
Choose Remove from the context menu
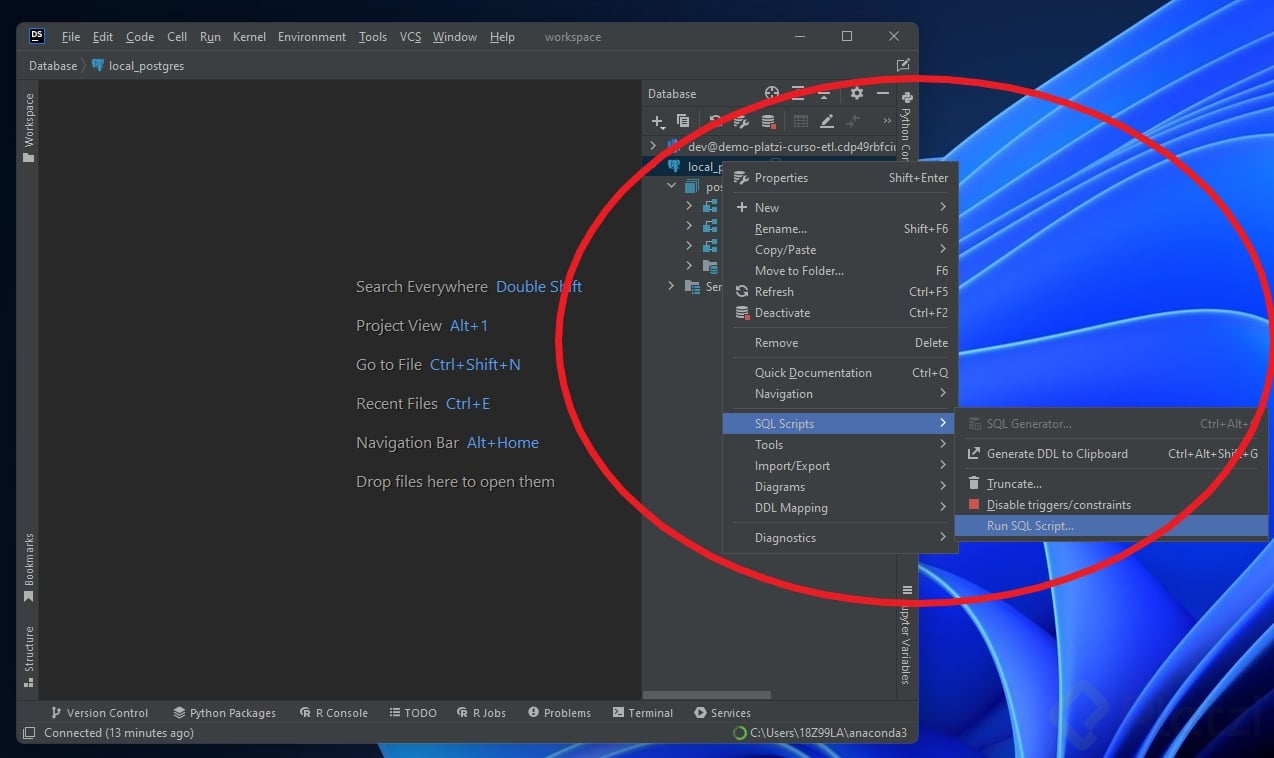[x=840, y=343]
